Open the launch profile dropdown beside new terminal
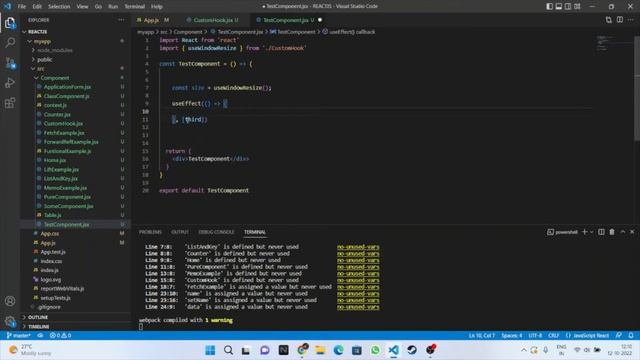 coord(591,232)
